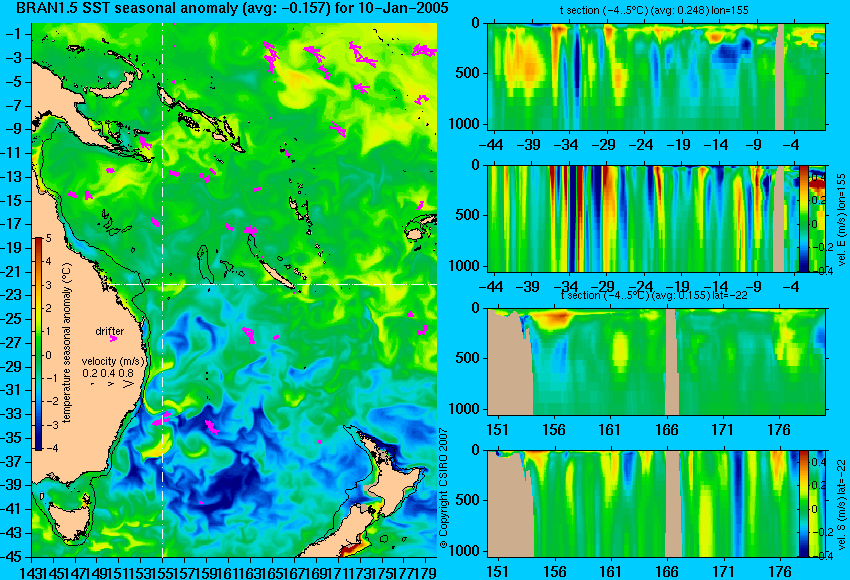Click the 'vel. S (m/s) lat=-22' label
Screen dimensions: 850x580
coord(841,504)
